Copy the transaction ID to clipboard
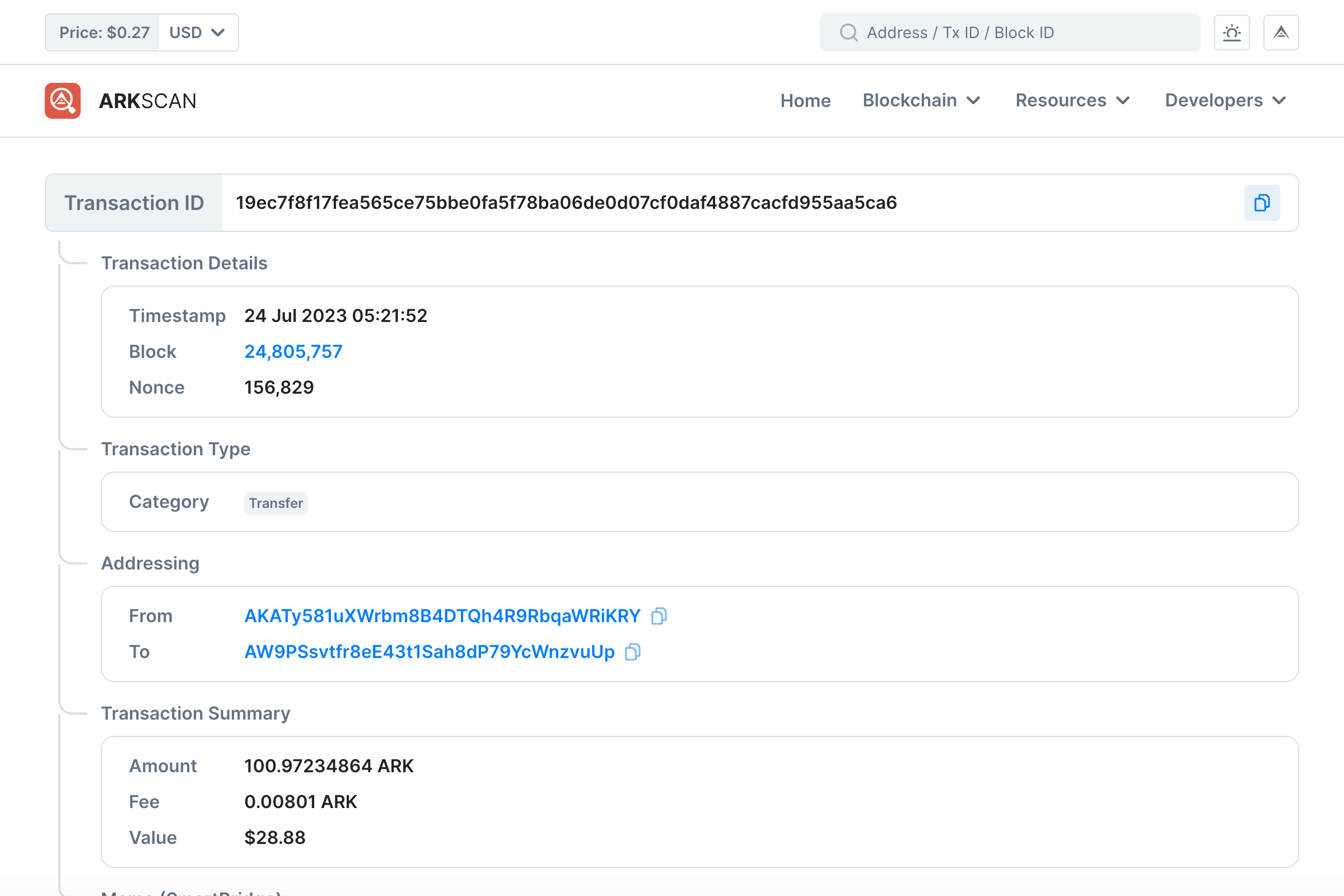The height and width of the screenshot is (896, 1344). [x=1261, y=203]
